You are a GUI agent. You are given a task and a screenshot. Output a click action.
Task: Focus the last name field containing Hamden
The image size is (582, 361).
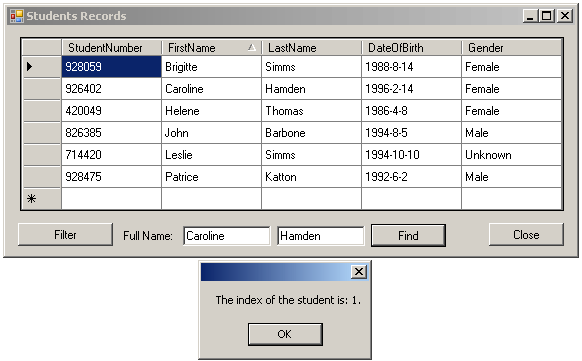321,236
